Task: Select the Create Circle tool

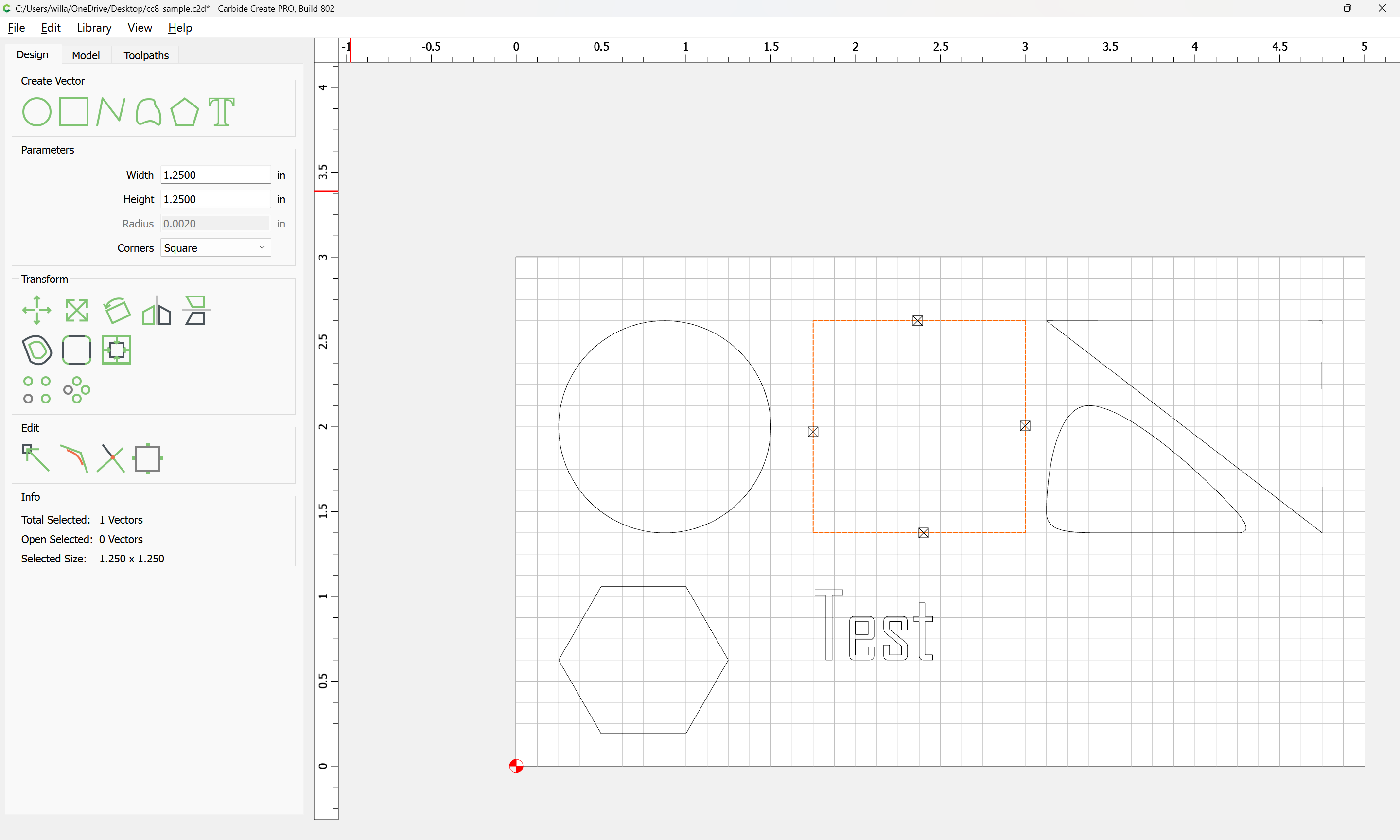Action: (37, 111)
